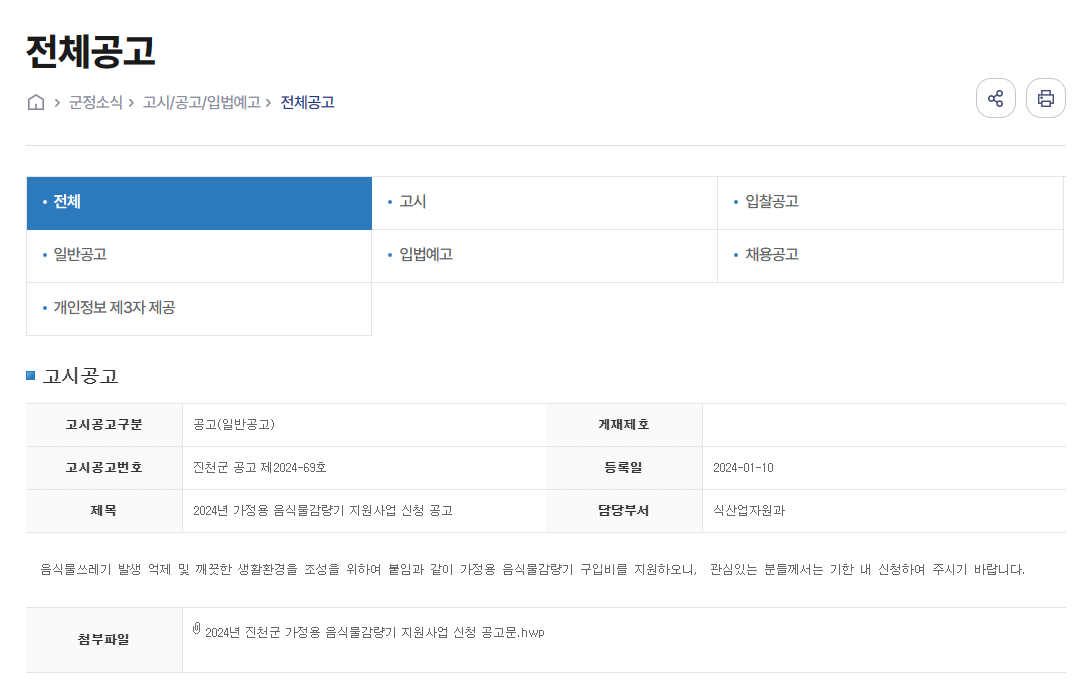Download the 공고문.hwp attachment file
Viewport: 1081px width, 681px height.
374,633
